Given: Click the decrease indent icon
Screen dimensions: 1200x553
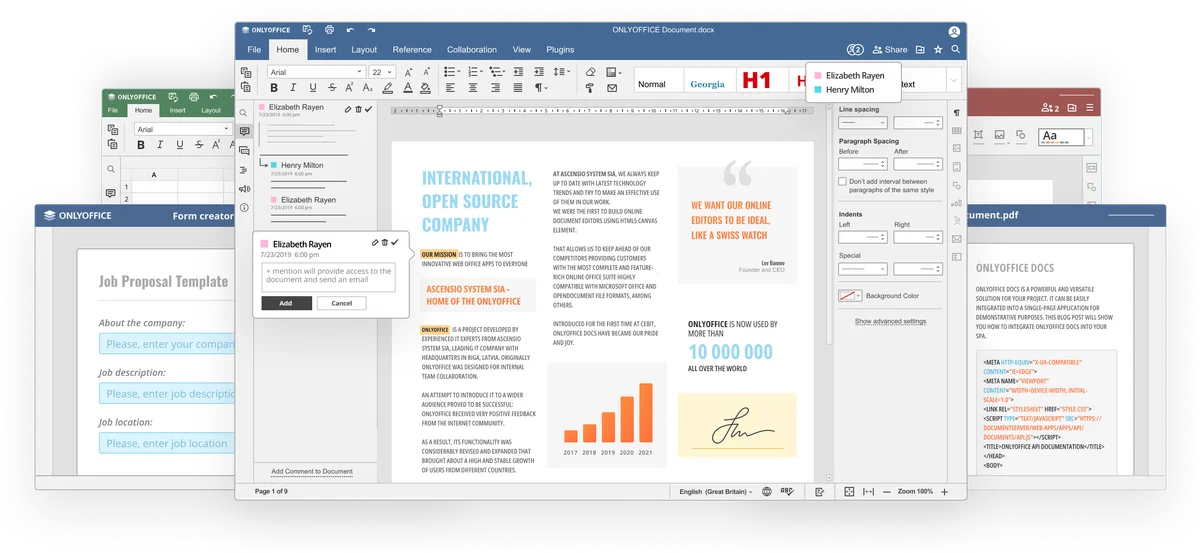Looking at the screenshot, I should (x=518, y=72).
